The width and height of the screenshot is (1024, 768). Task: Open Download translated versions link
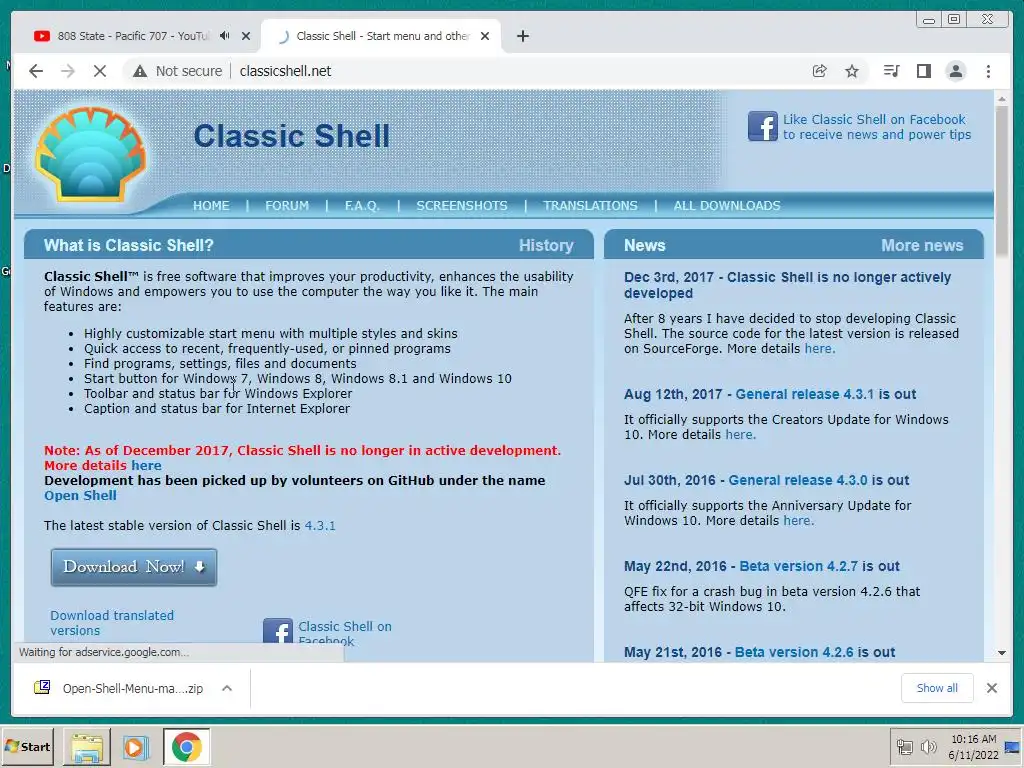point(112,623)
